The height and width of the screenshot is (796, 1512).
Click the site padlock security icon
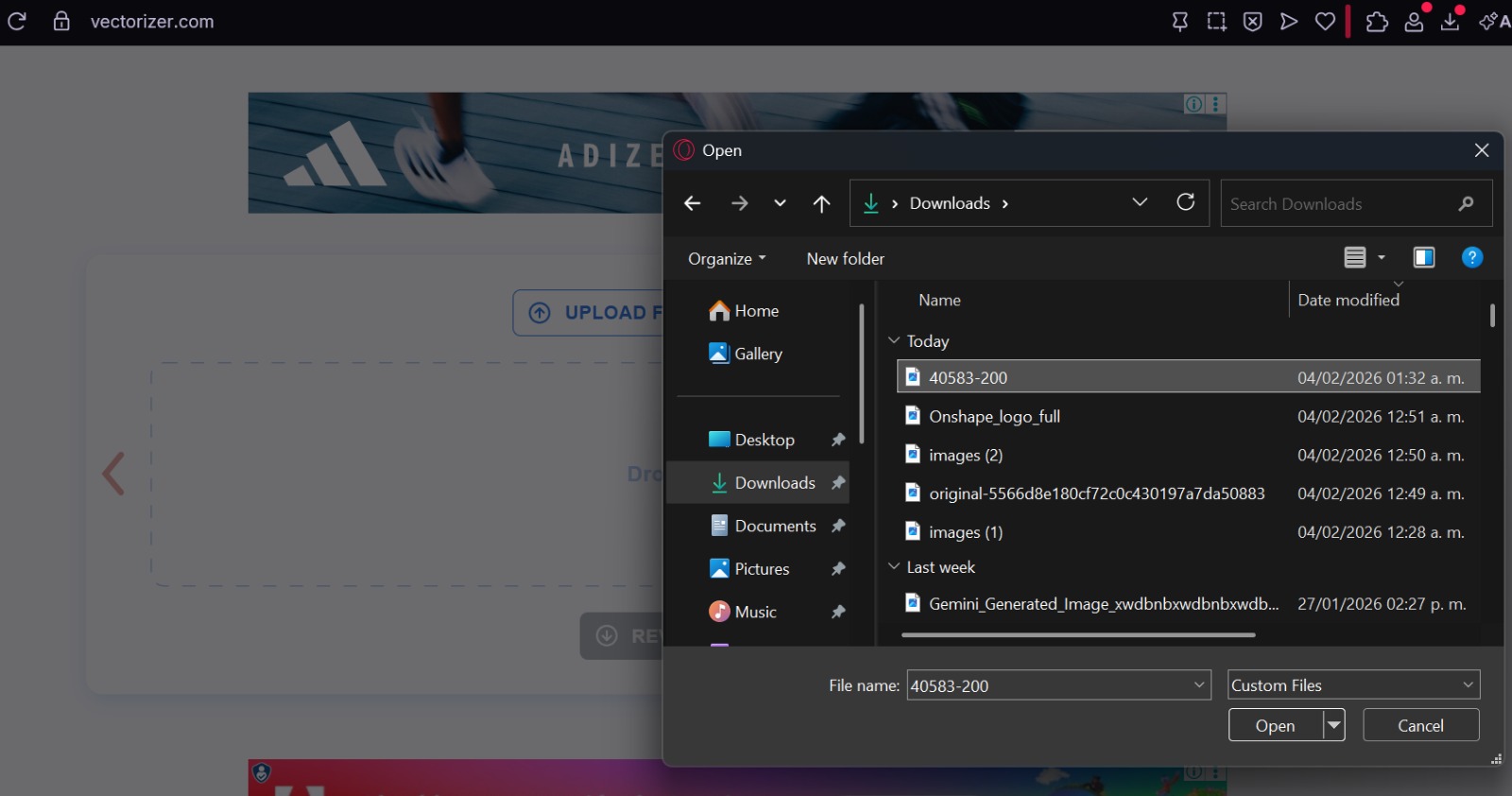[61, 21]
